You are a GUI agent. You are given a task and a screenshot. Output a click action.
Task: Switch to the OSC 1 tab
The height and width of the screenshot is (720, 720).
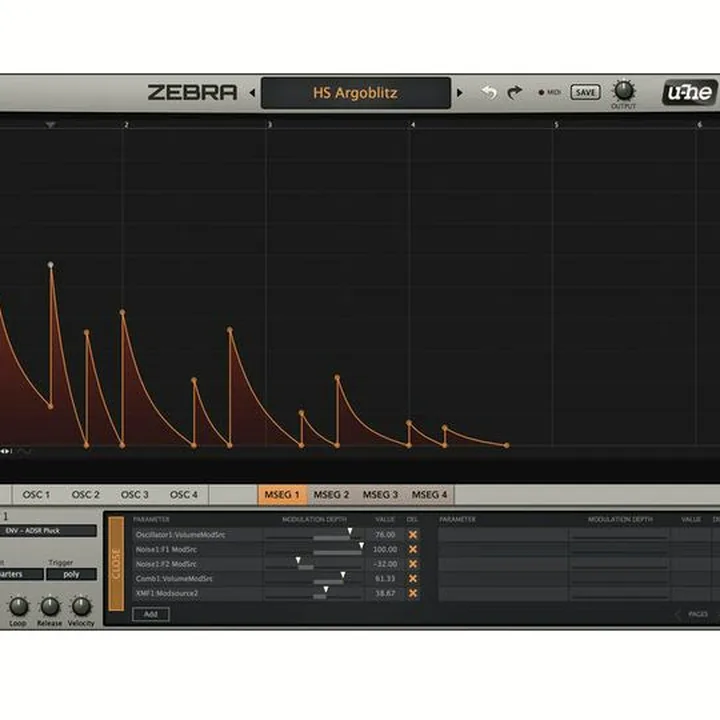pyautogui.click(x=36, y=495)
